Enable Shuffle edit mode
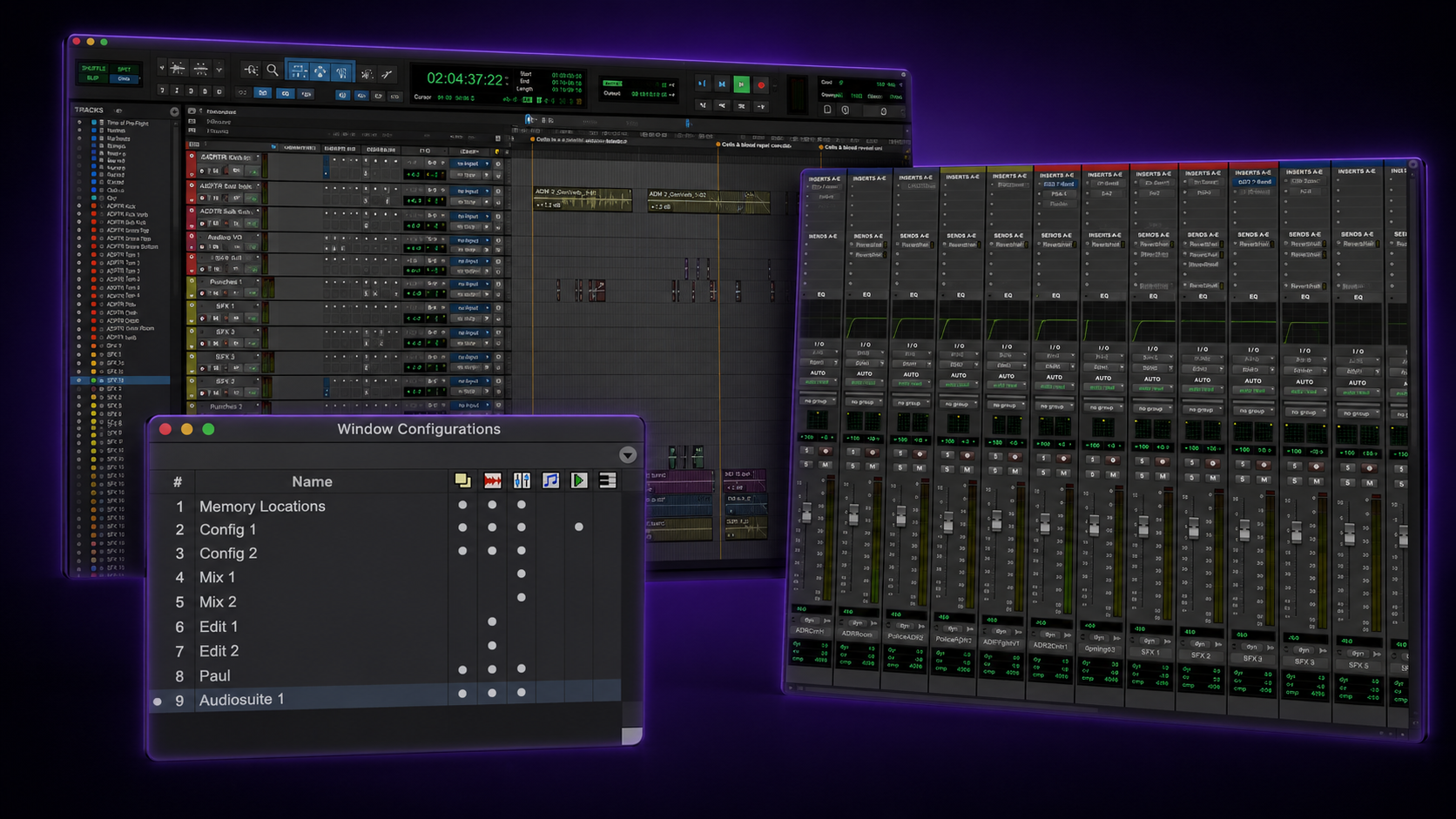The image size is (1456, 819). 94,68
